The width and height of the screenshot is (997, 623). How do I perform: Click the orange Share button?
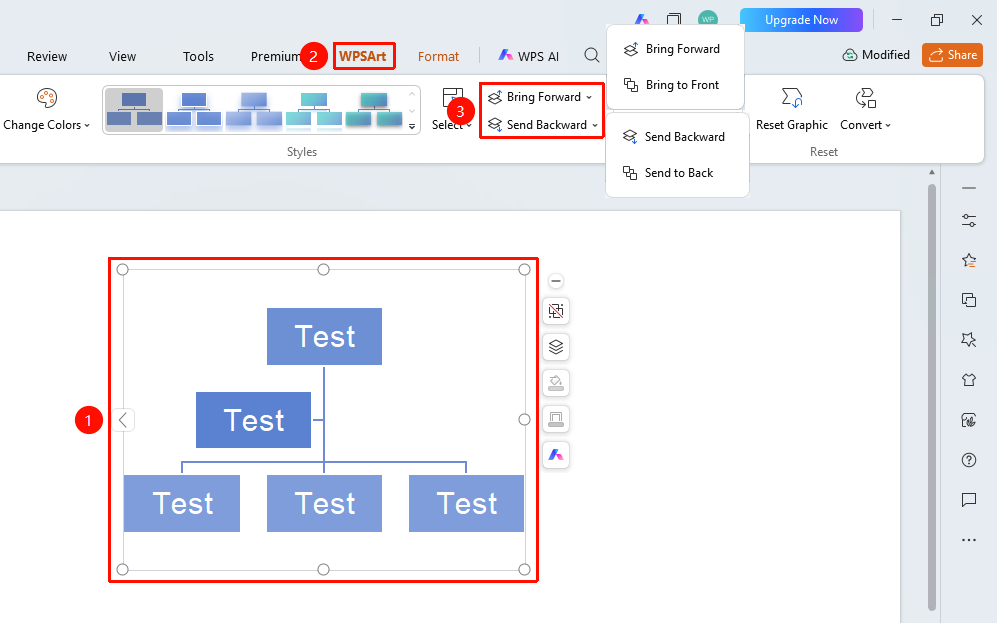pos(952,55)
